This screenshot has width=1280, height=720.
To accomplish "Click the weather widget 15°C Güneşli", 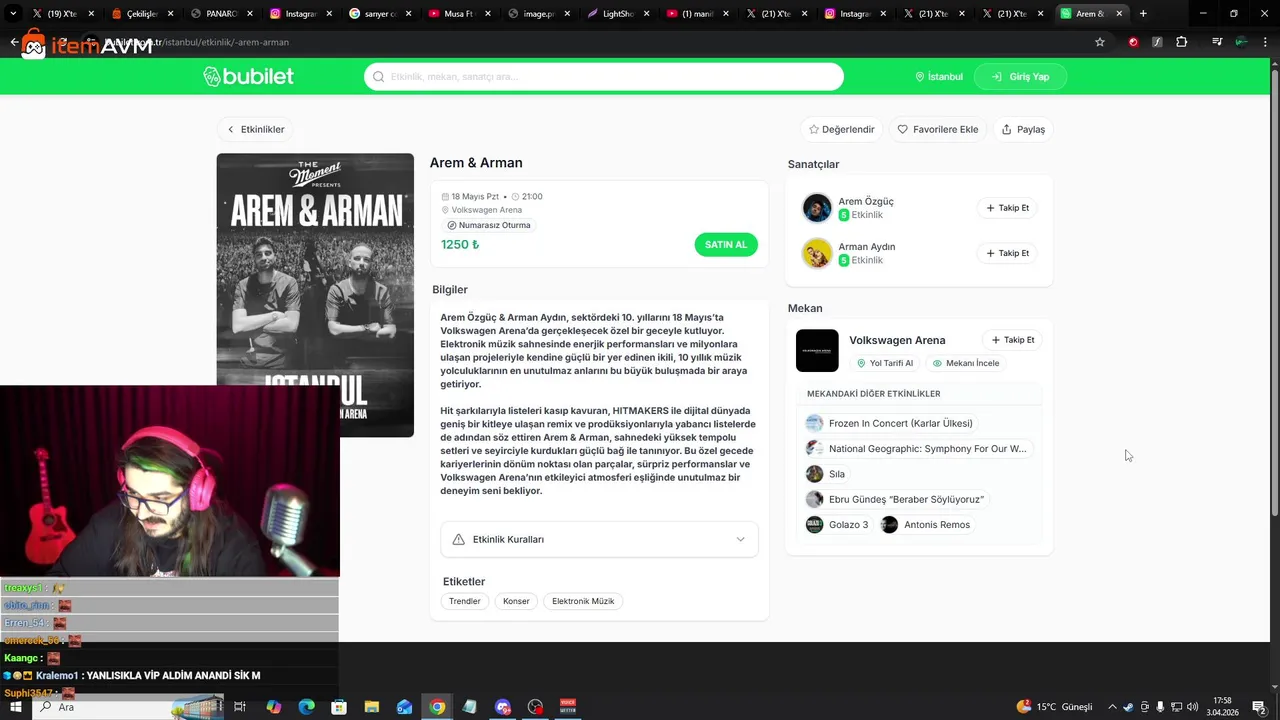I will pos(1055,707).
